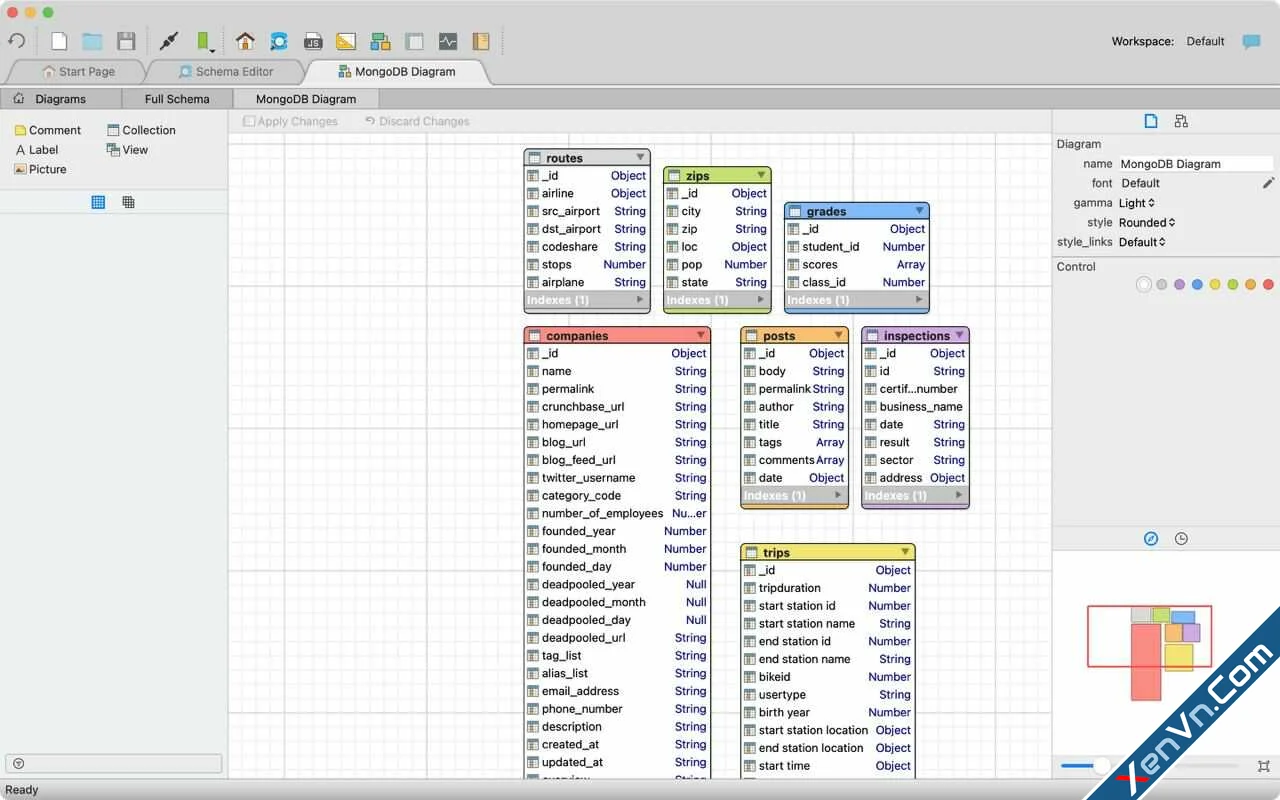
Task: Save with the floppy disk icon
Action: pos(126,41)
